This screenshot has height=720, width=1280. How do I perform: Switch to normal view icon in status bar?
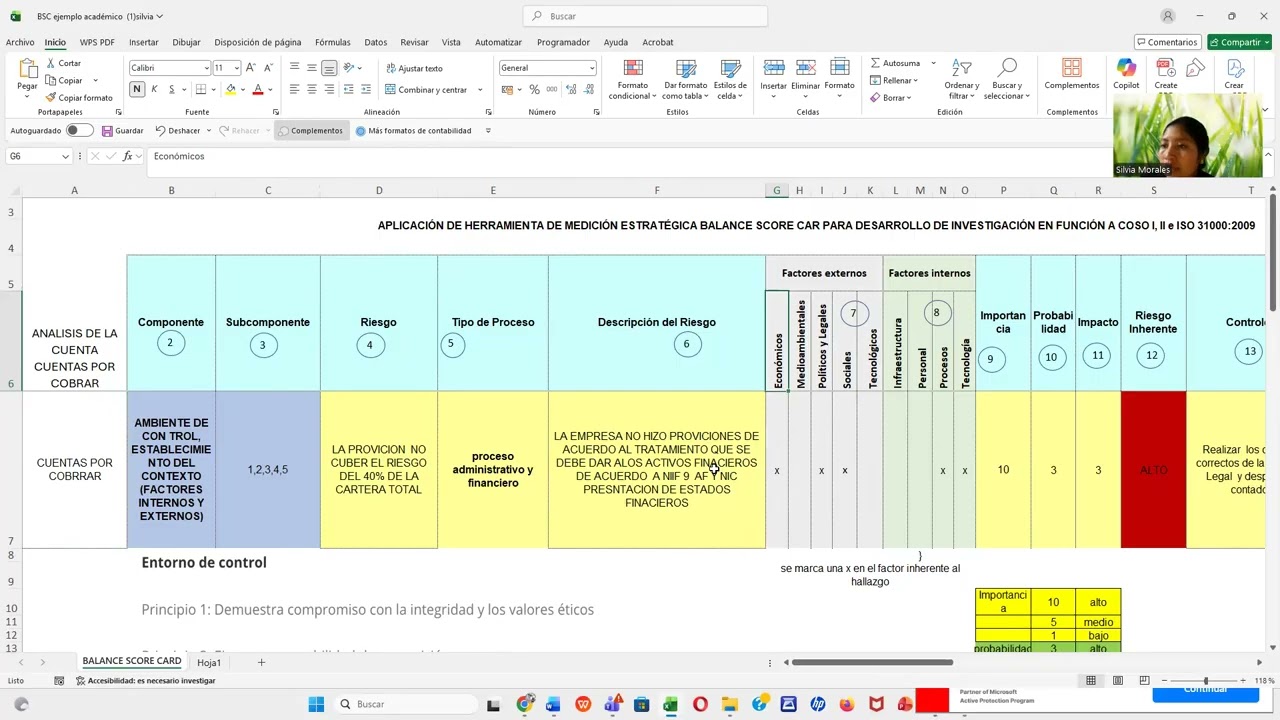(1091, 680)
